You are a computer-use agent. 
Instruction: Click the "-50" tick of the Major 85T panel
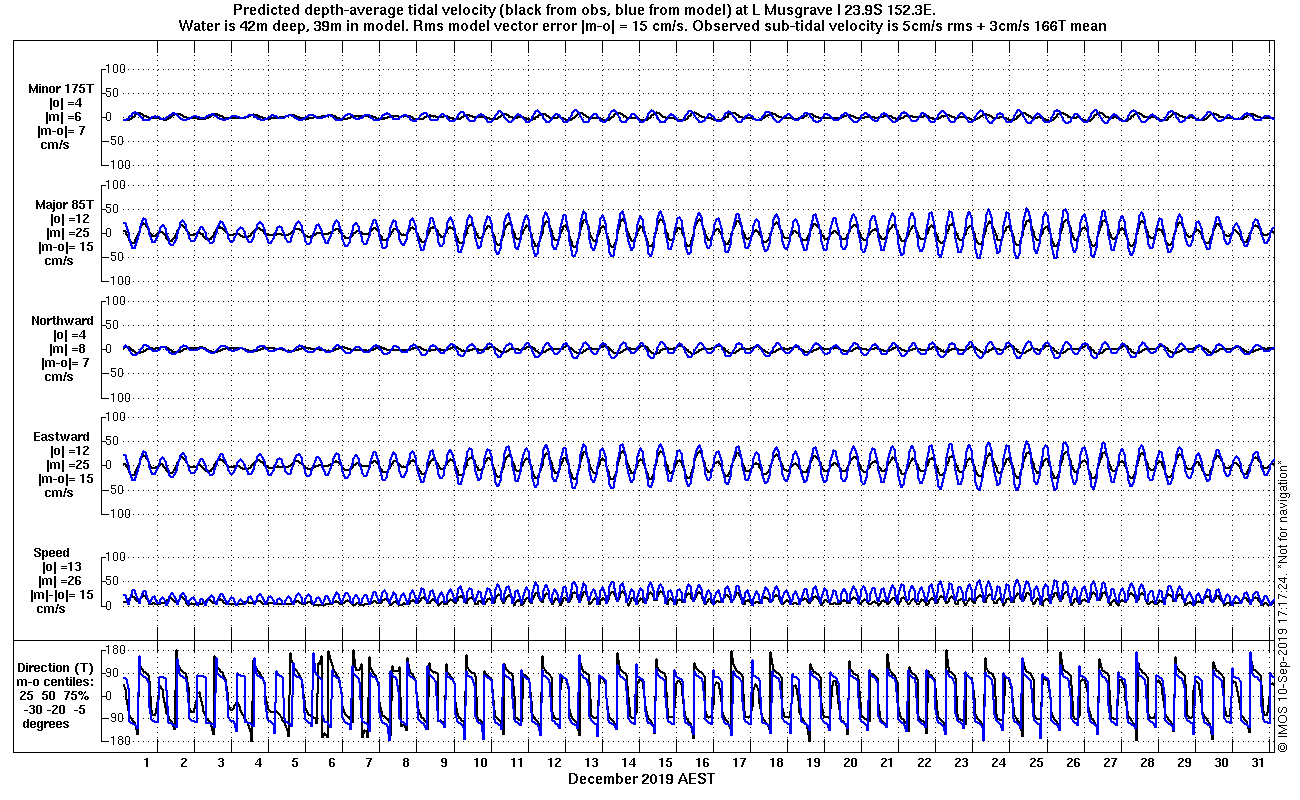pyautogui.click(x=115, y=257)
